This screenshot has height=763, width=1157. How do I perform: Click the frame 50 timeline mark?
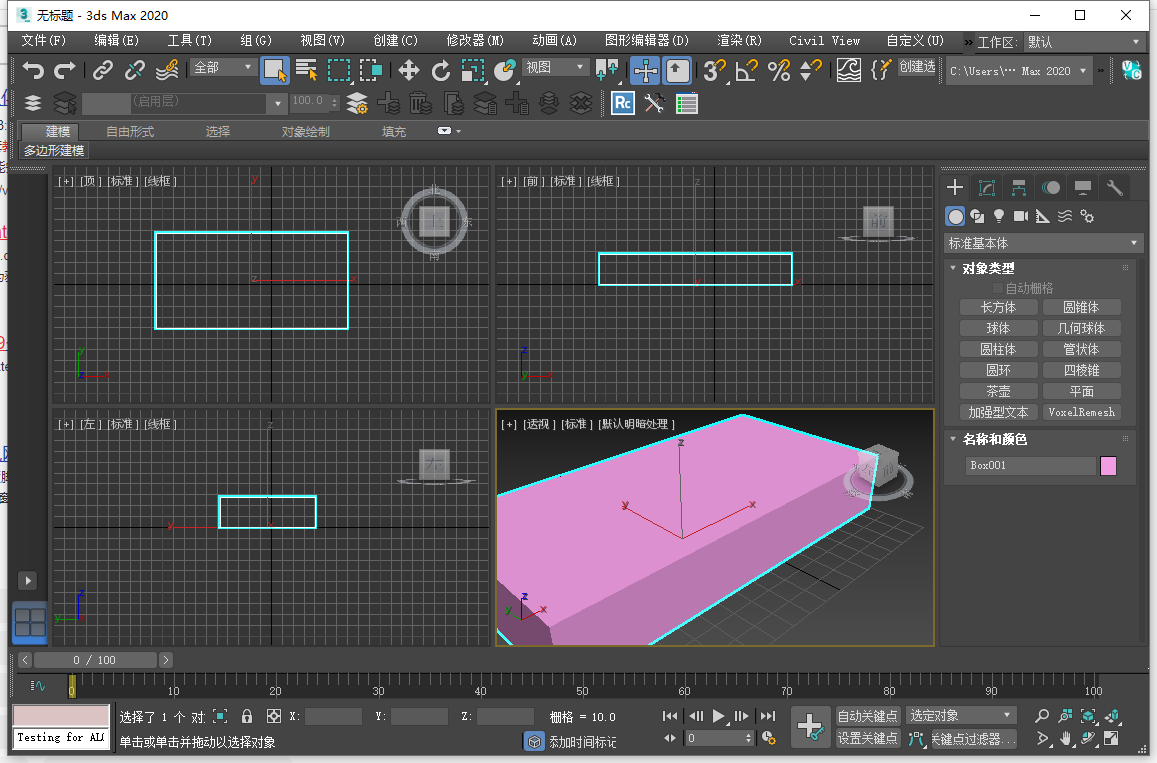click(582, 691)
